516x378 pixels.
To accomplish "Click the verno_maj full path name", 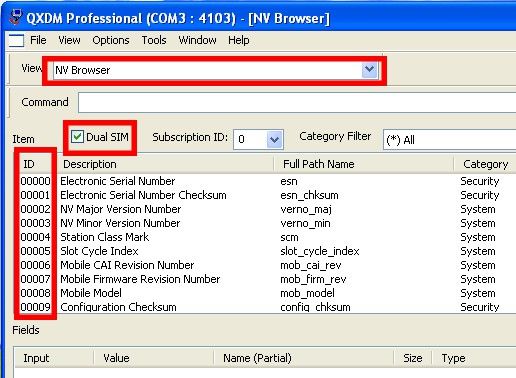I will click(306, 209).
